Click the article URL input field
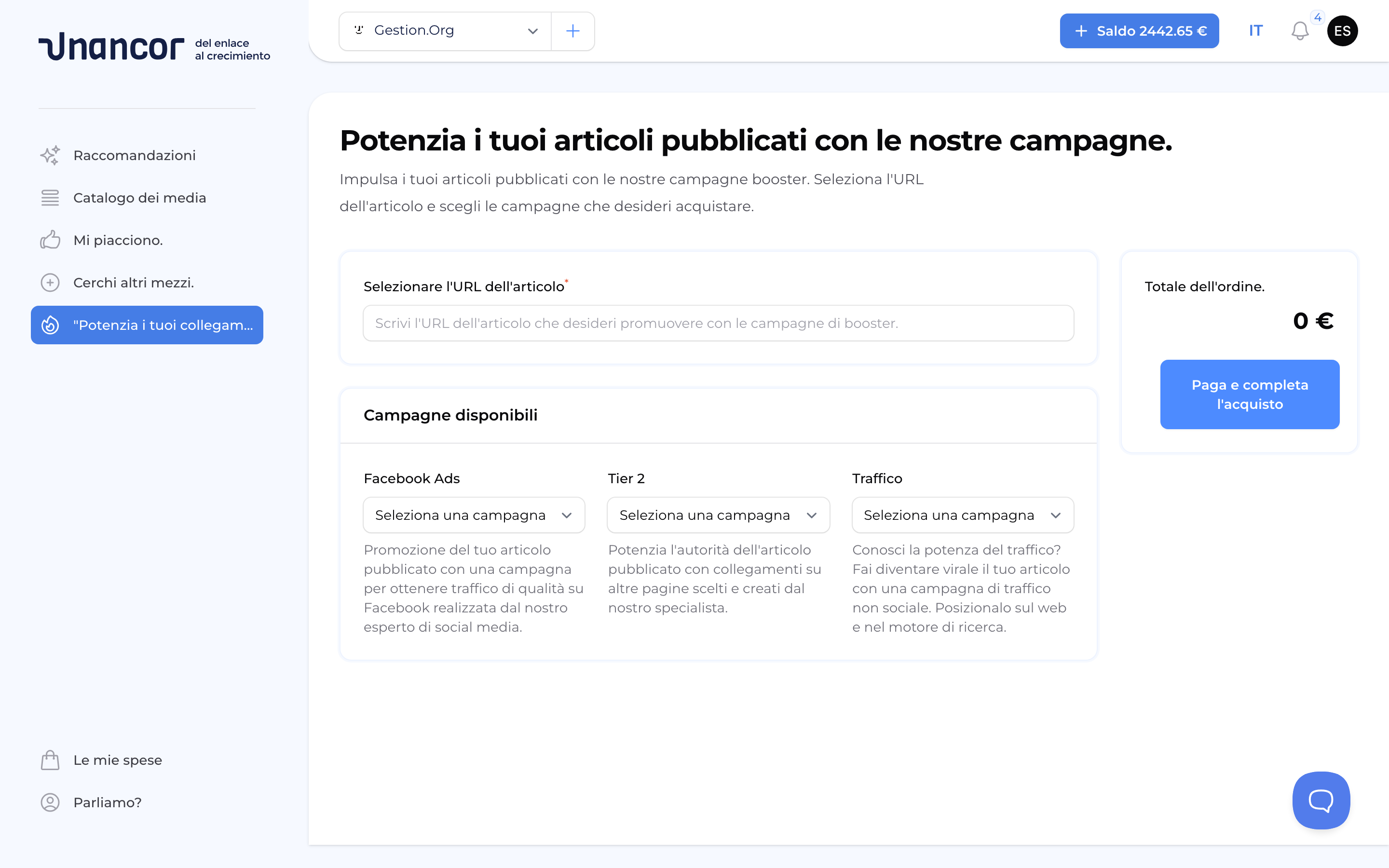The image size is (1389, 868). (x=718, y=323)
